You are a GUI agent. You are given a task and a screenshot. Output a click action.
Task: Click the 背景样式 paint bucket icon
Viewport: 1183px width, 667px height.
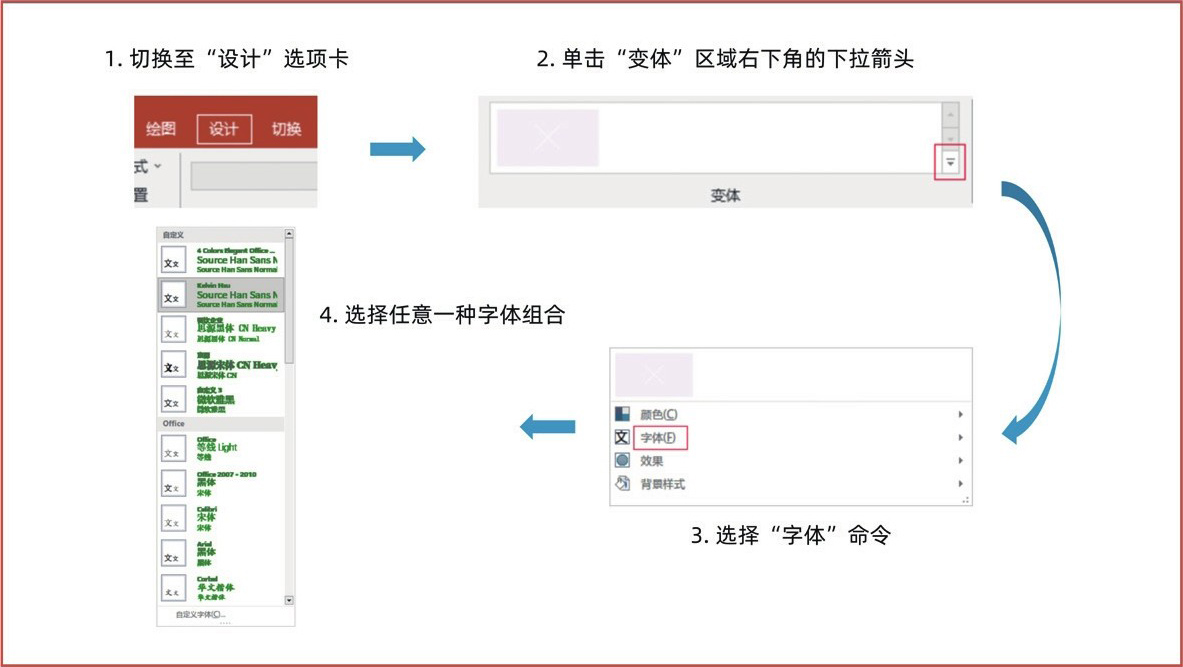click(622, 484)
